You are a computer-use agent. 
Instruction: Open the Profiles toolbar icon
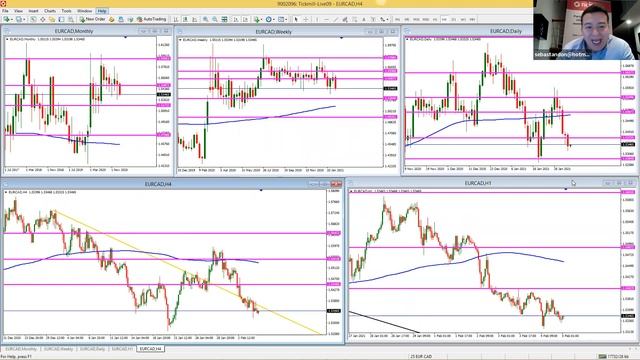click(18, 19)
